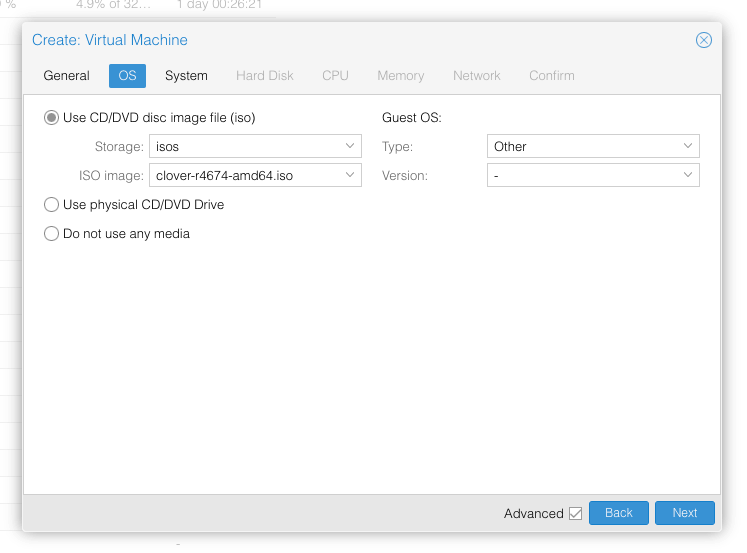Image resolution: width=747 pixels, height=553 pixels.
Task: Select the active OS tab
Action: 127,76
